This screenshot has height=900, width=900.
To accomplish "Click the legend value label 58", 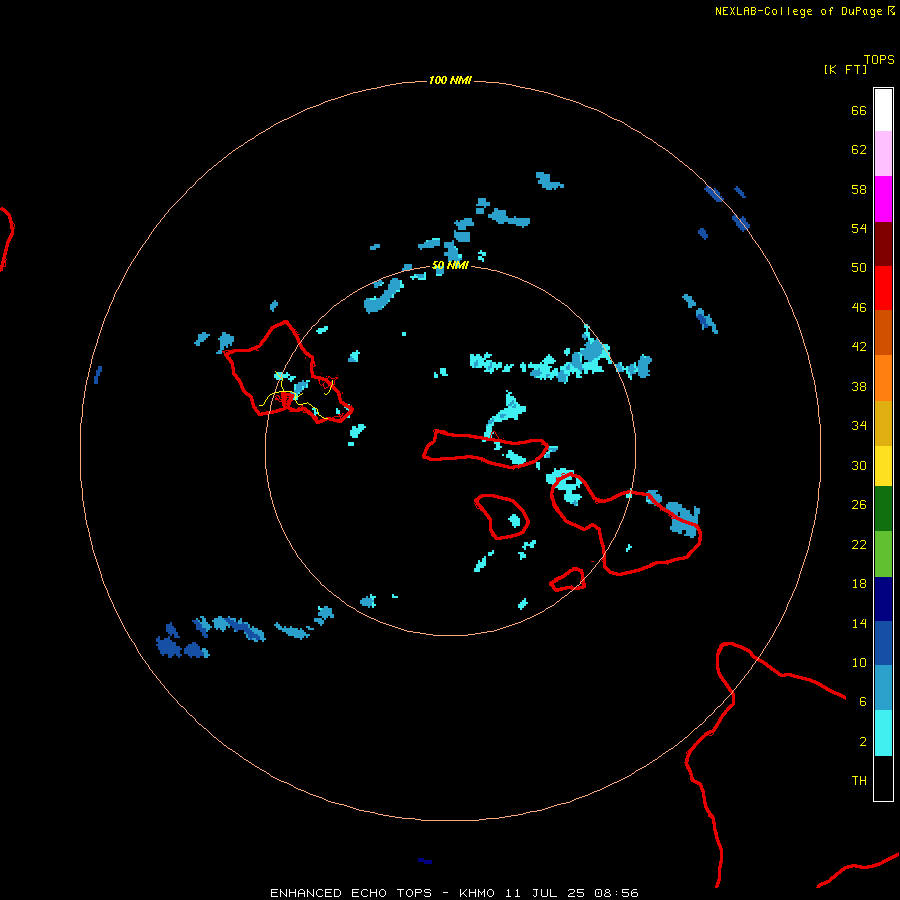I will coord(859,189).
